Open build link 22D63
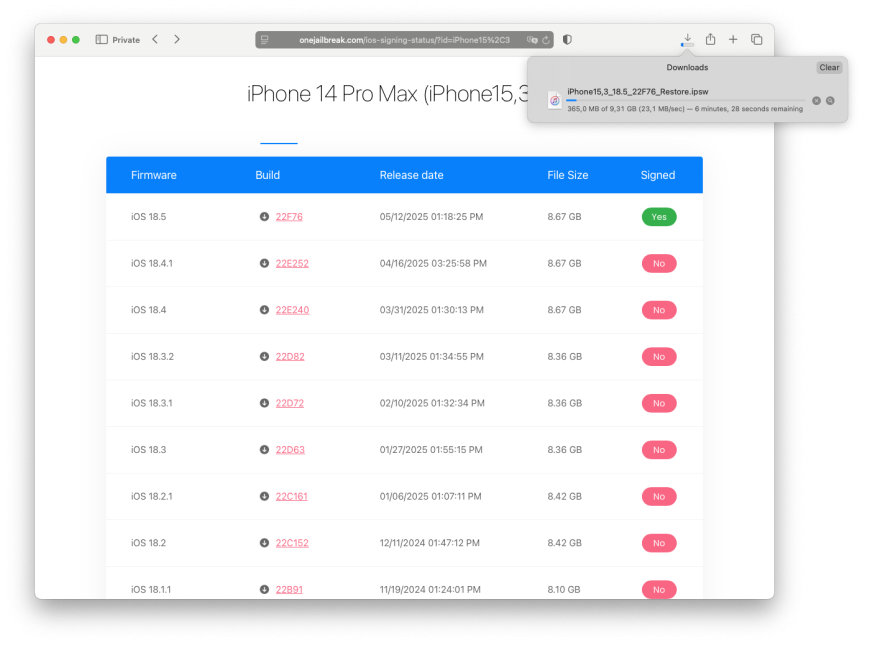 point(290,450)
